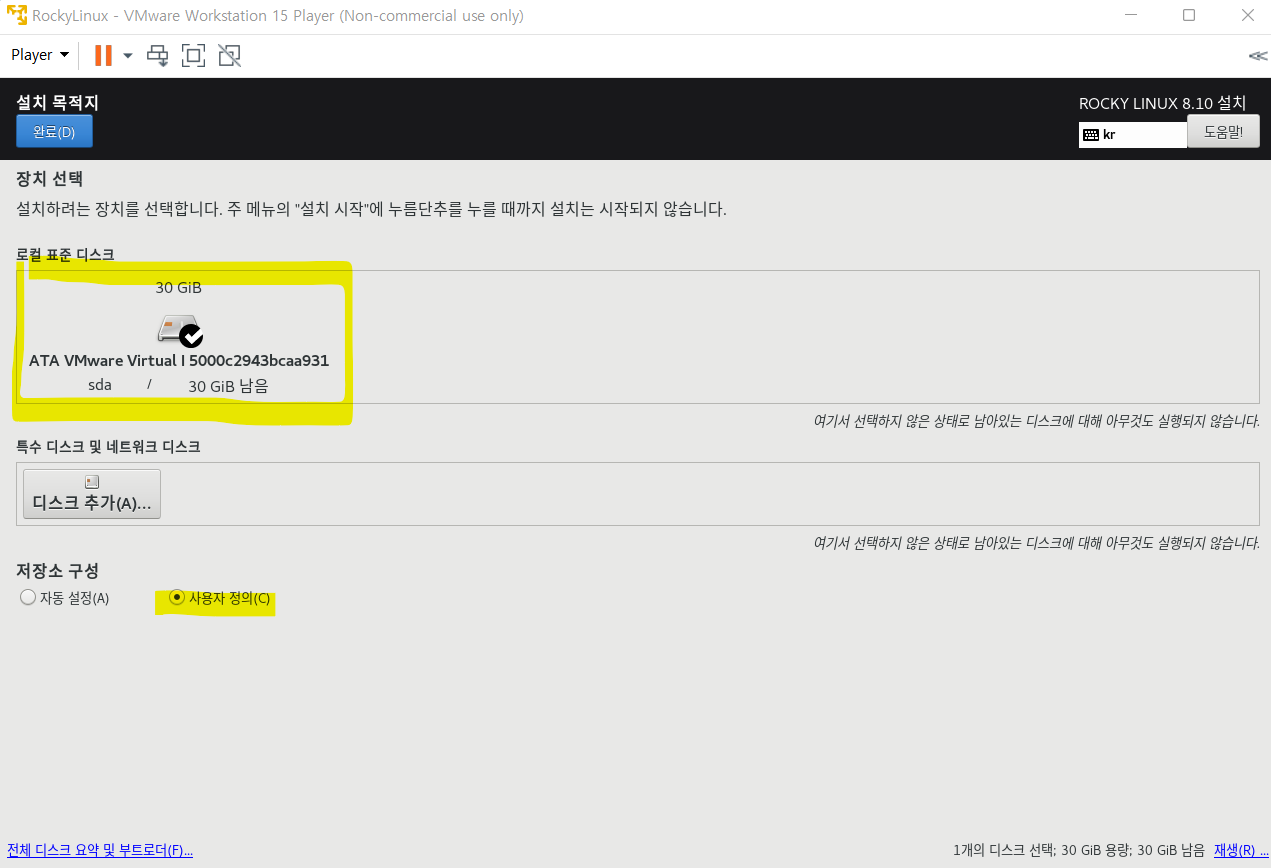Viewport: 1271px width, 868px height.
Task: Open the 도움말! help button
Action: coord(1223,131)
